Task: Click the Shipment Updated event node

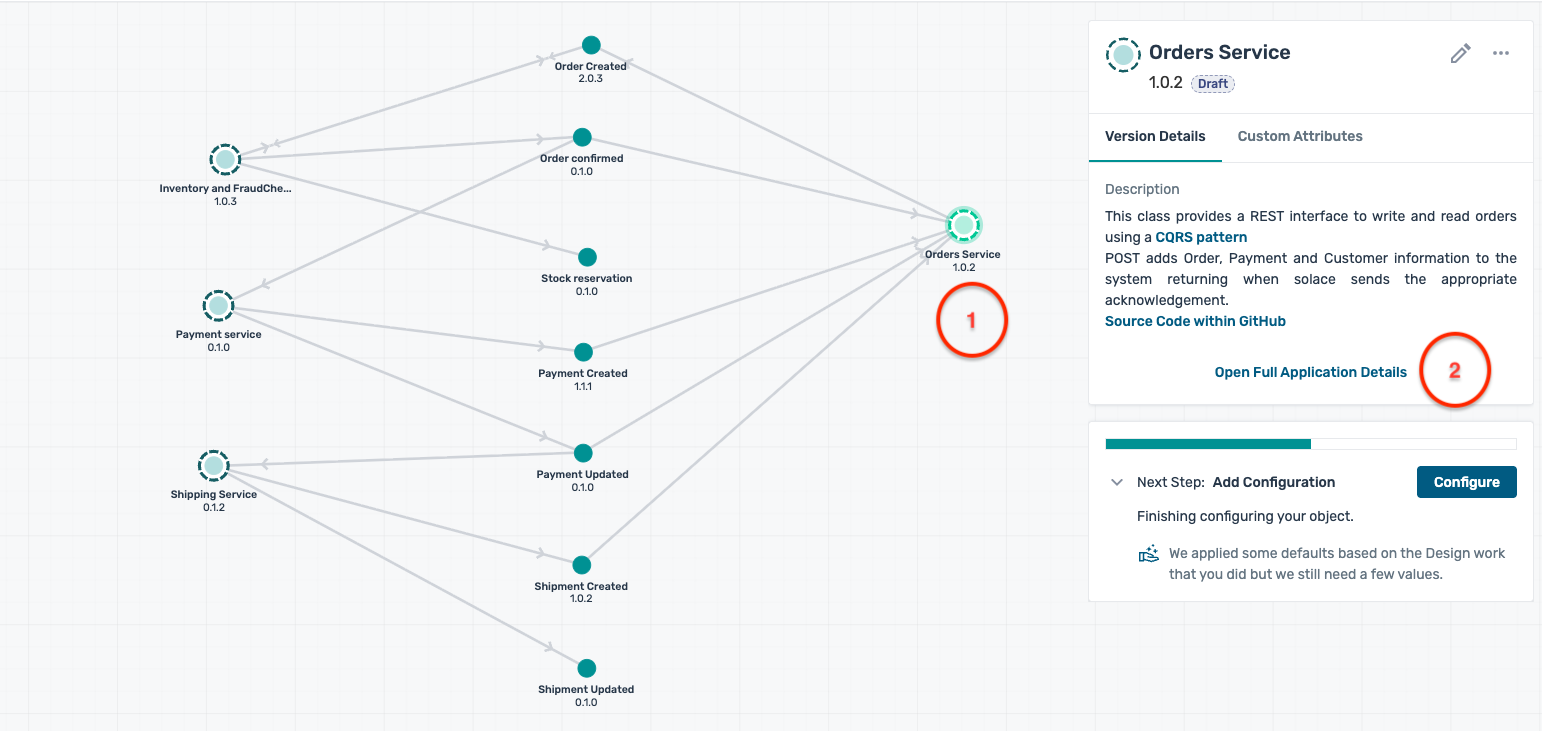Action: [x=586, y=668]
